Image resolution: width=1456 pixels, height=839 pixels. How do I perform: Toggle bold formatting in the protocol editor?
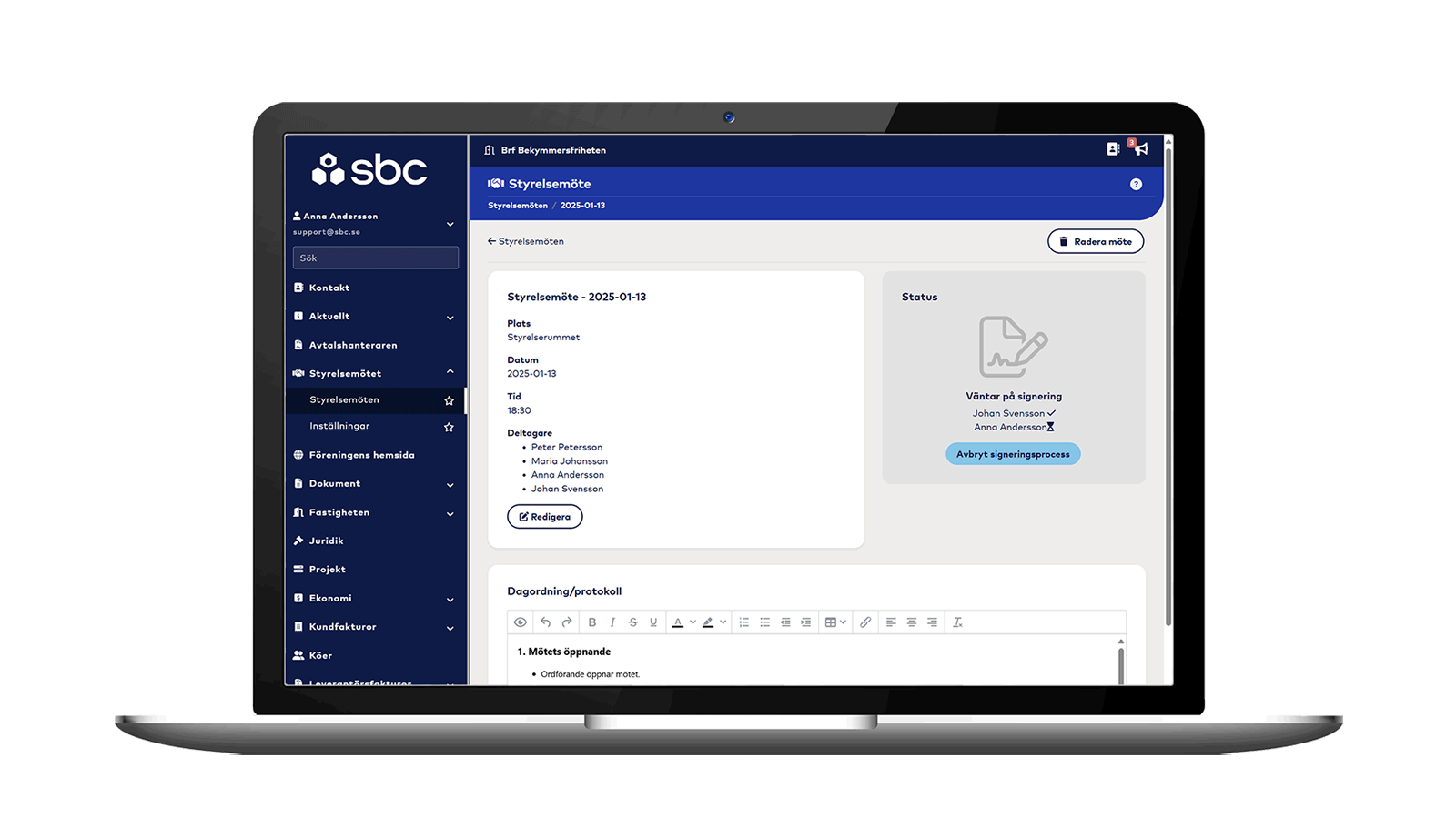point(591,622)
